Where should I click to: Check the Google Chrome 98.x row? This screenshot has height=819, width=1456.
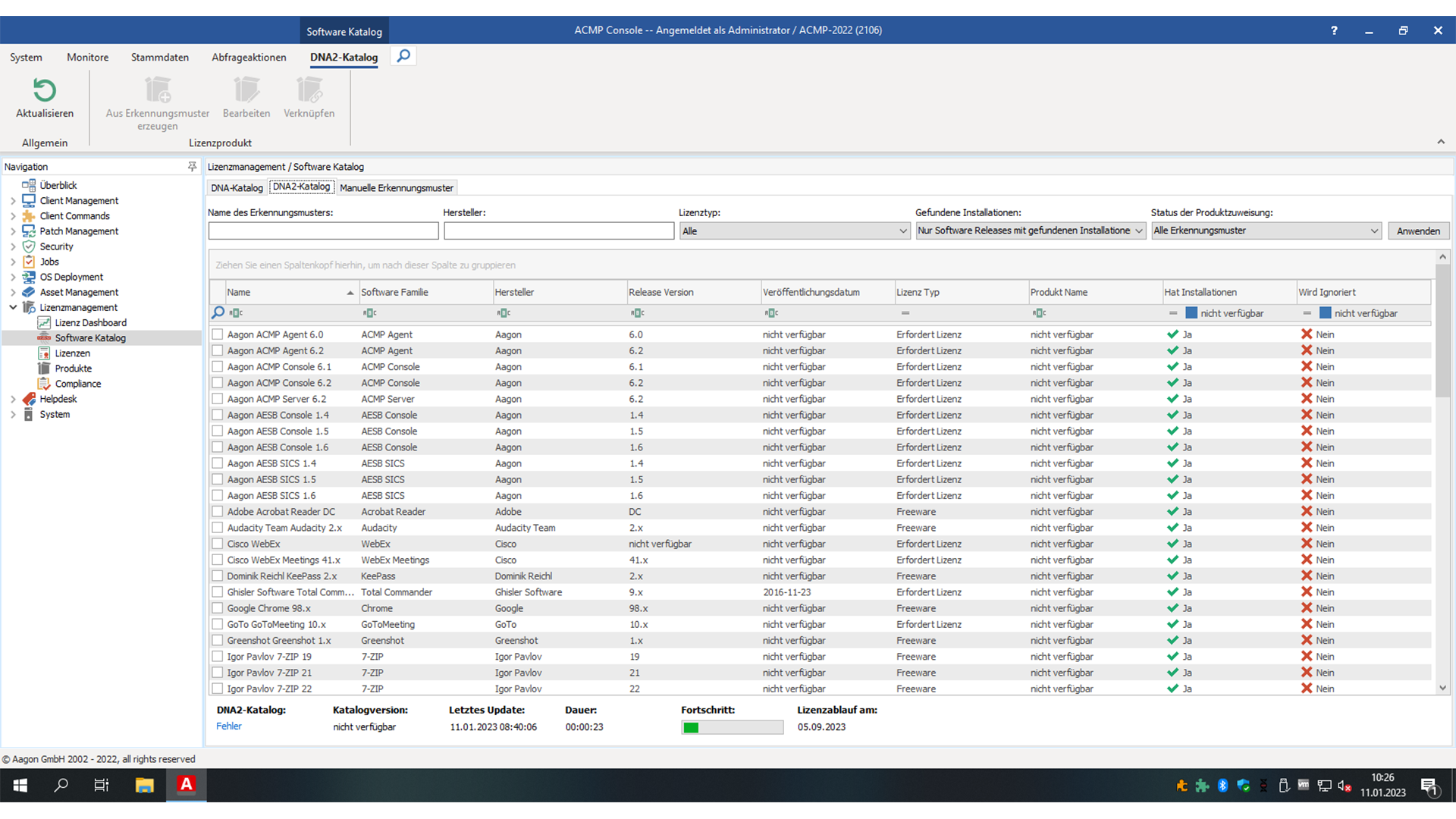(x=218, y=608)
